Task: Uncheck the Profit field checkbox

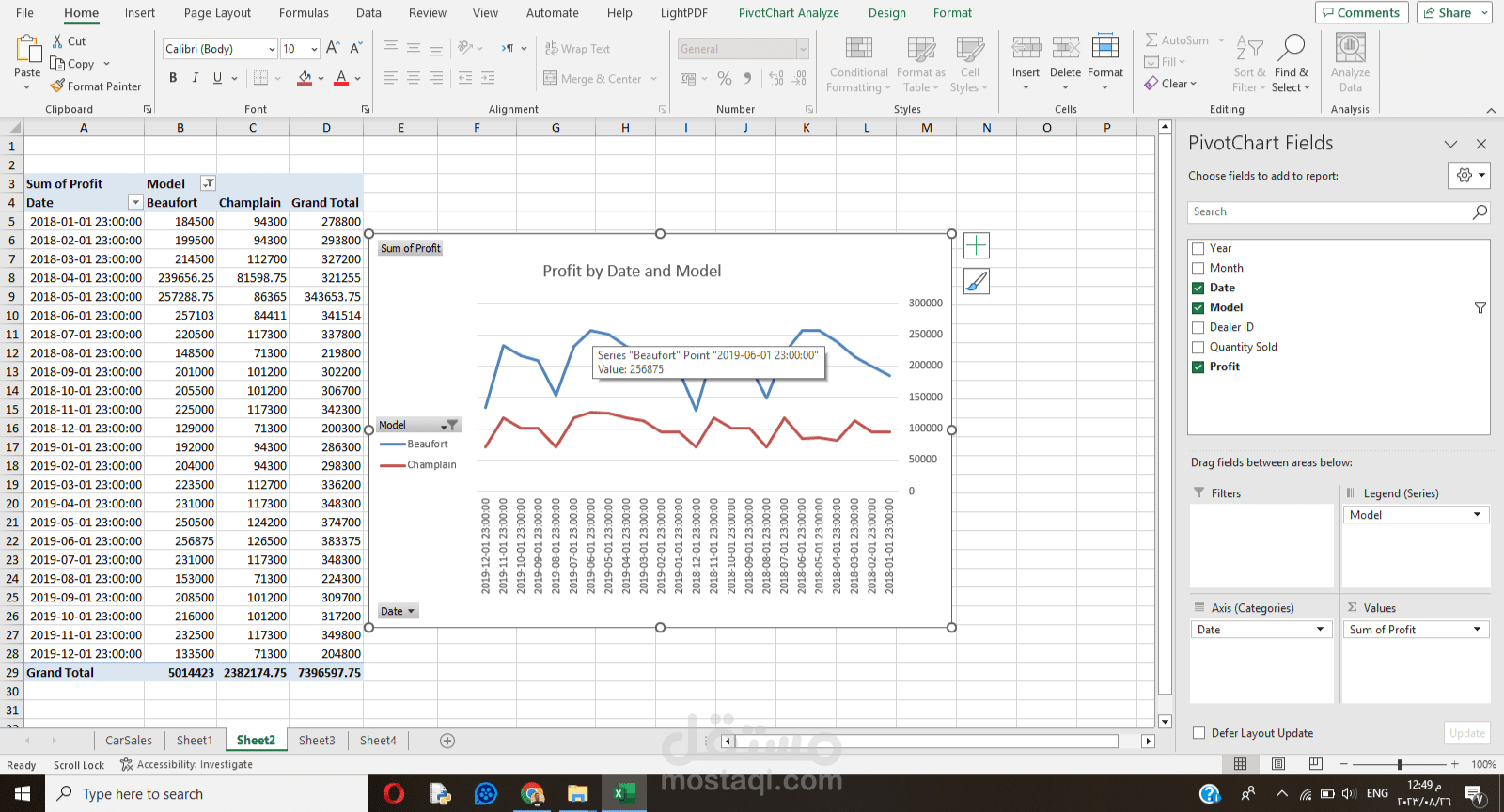Action: pos(1198,367)
